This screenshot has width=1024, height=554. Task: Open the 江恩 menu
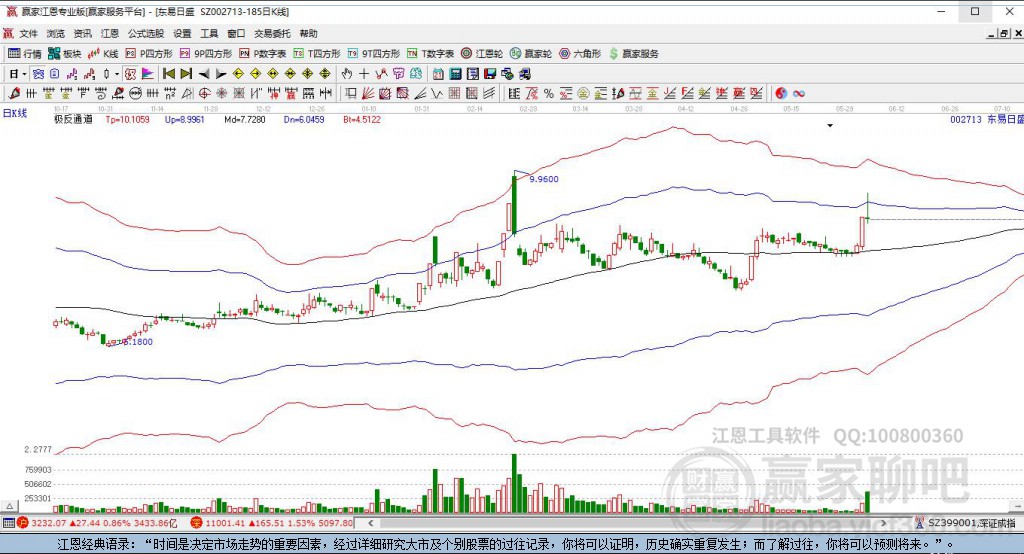(110, 33)
